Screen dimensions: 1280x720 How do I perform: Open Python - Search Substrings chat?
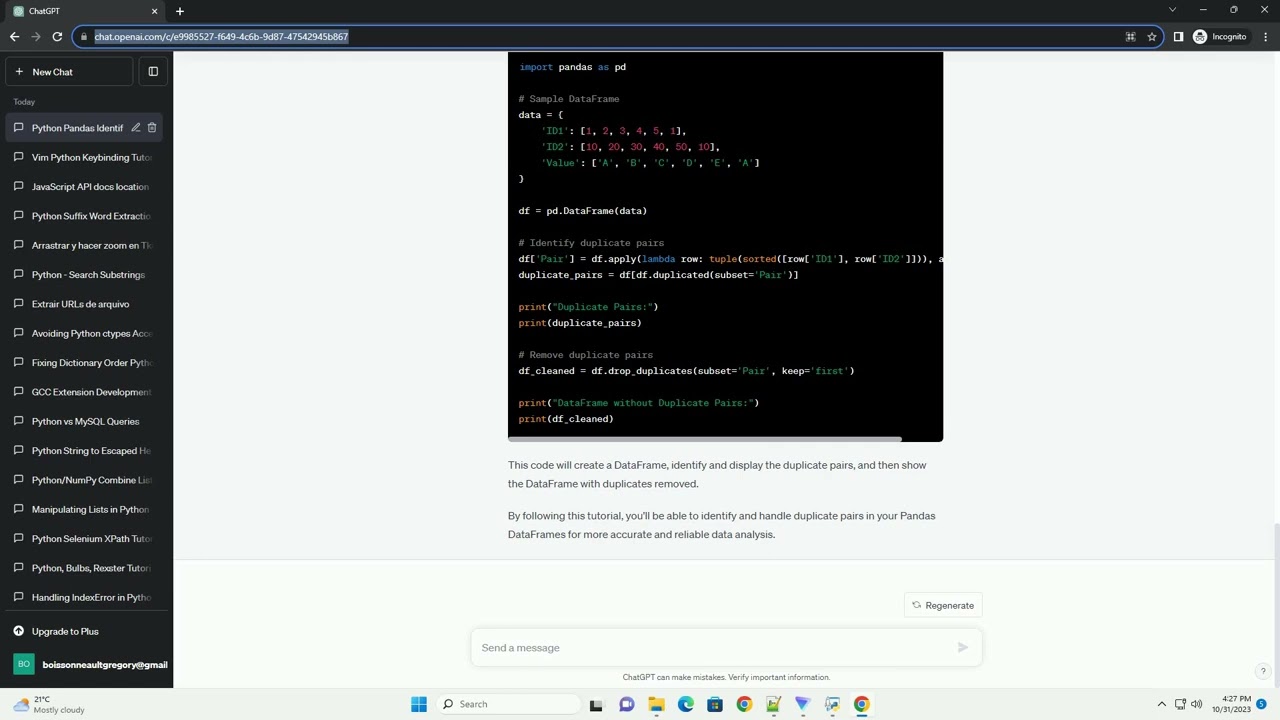[86, 275]
